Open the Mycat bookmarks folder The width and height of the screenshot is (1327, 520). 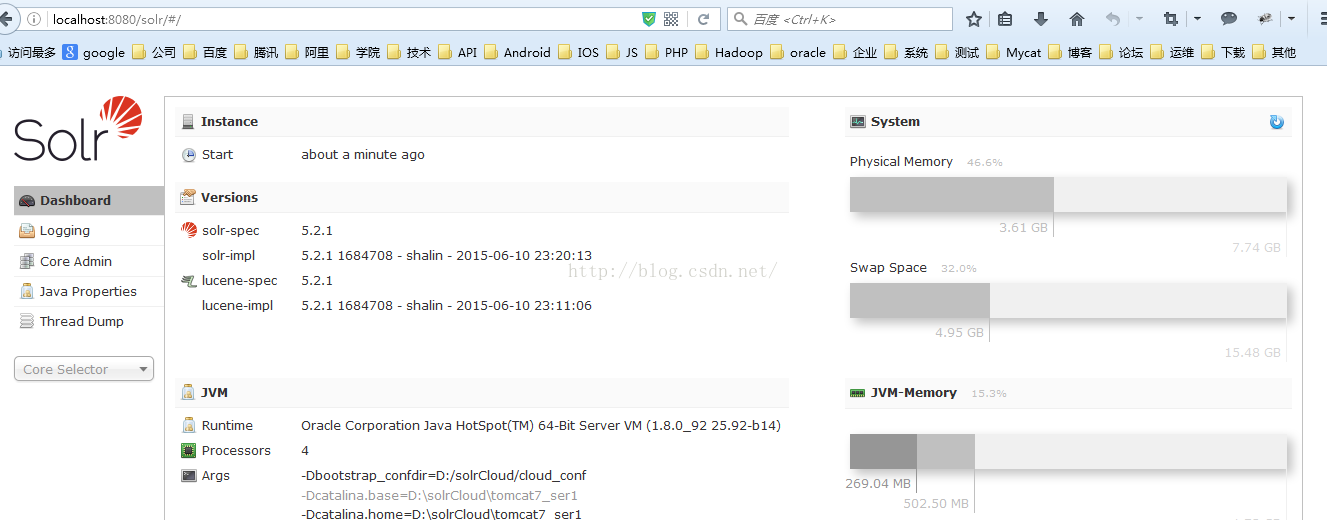pyautogui.click(x=1013, y=53)
